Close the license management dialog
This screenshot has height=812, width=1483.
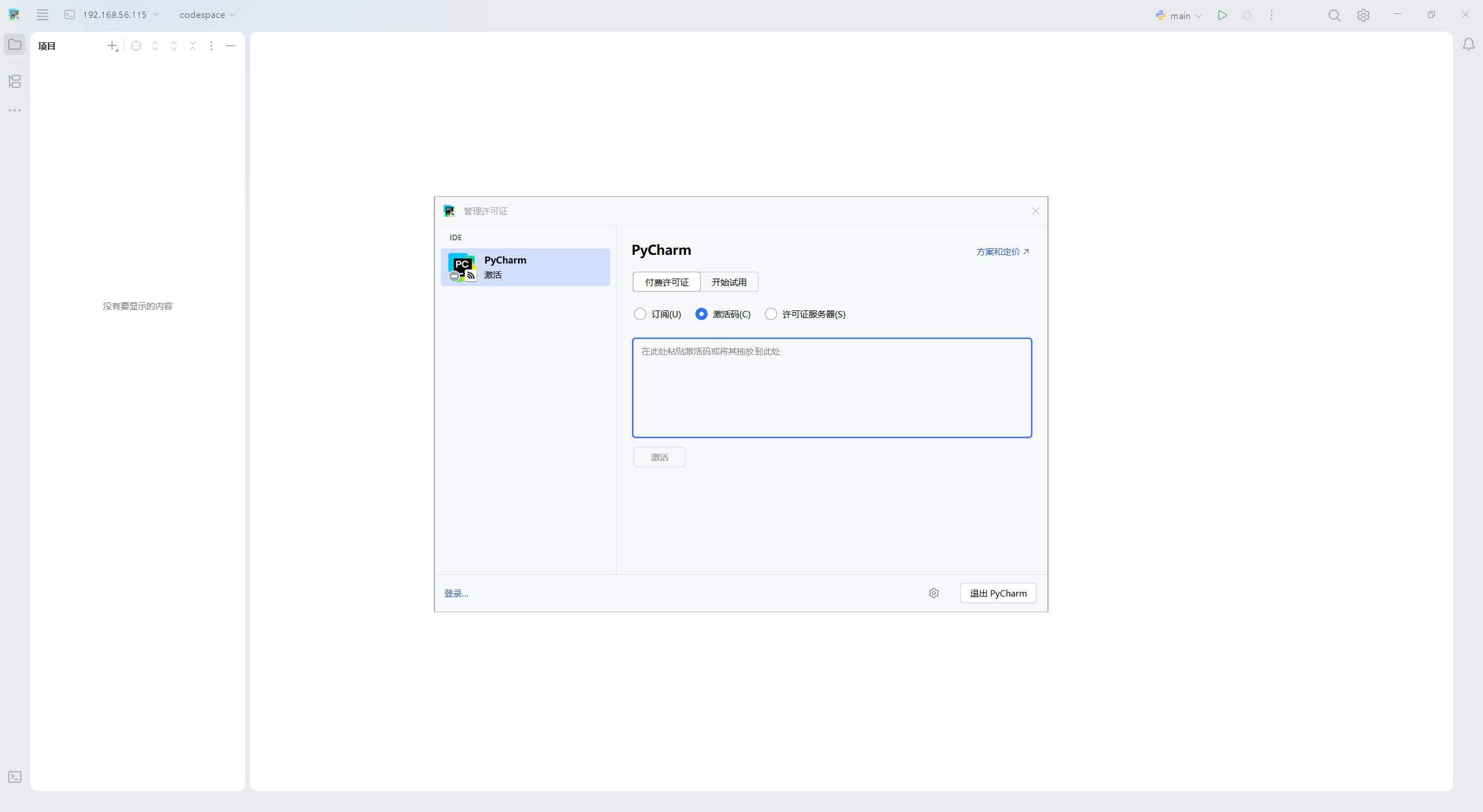1035,211
